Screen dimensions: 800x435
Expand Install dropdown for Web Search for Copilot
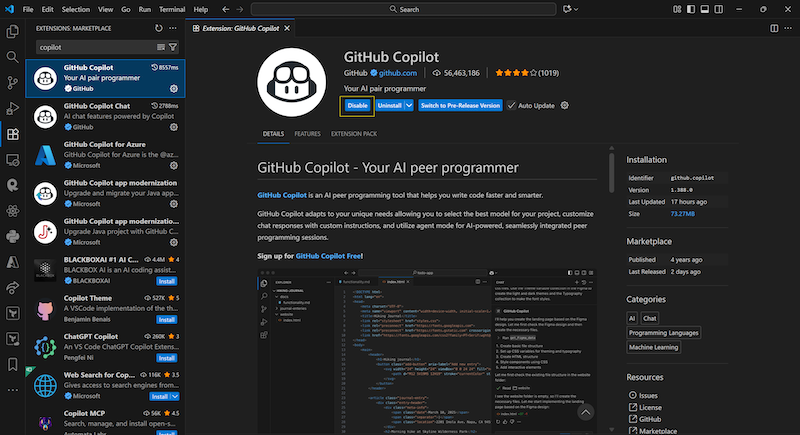[x=175, y=396]
